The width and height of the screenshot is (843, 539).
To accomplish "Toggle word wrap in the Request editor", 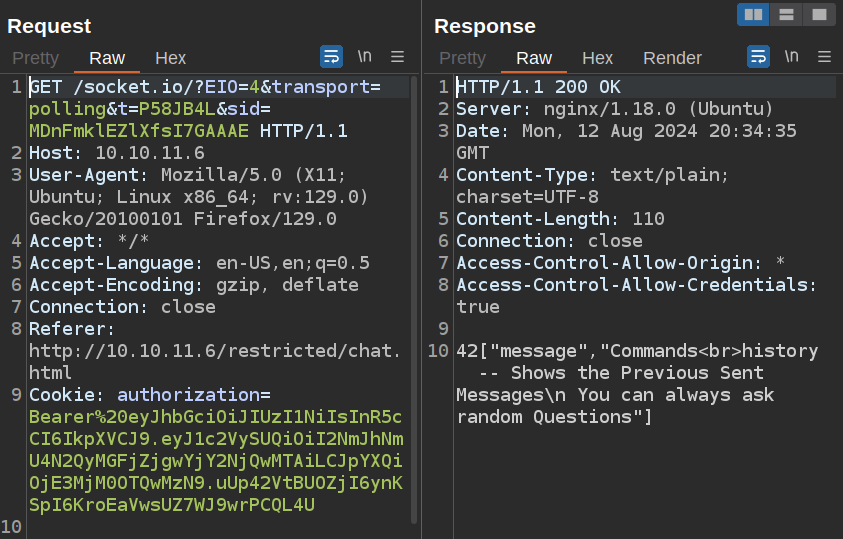I will point(331,56).
